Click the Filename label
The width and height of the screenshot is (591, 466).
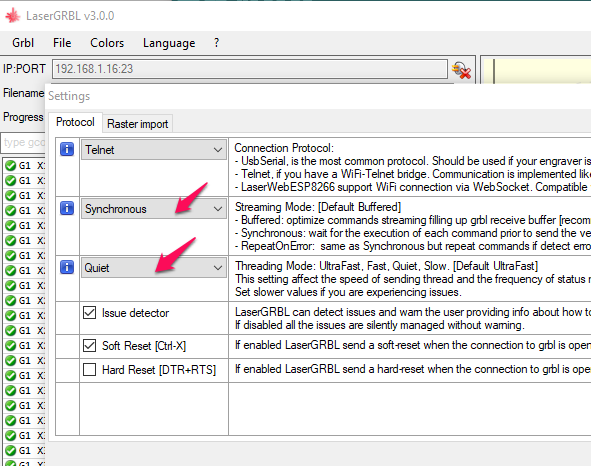pos(23,93)
